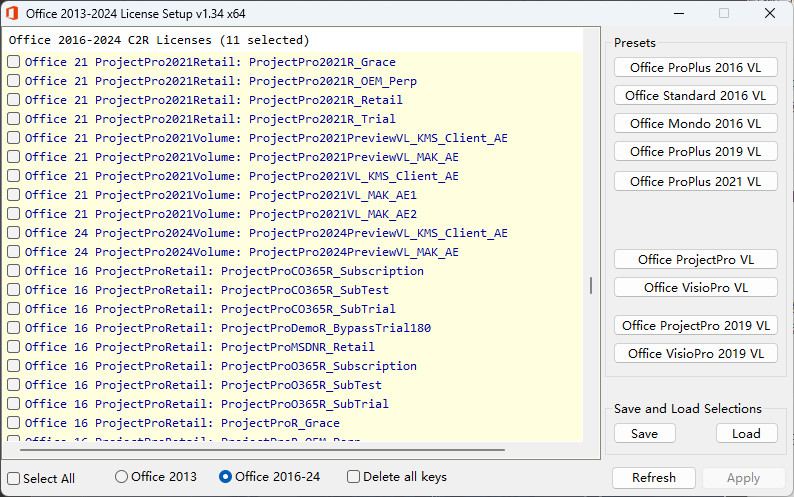794x497 pixels.
Task: Enable Delete all keys checkbox
Action: pos(353,476)
